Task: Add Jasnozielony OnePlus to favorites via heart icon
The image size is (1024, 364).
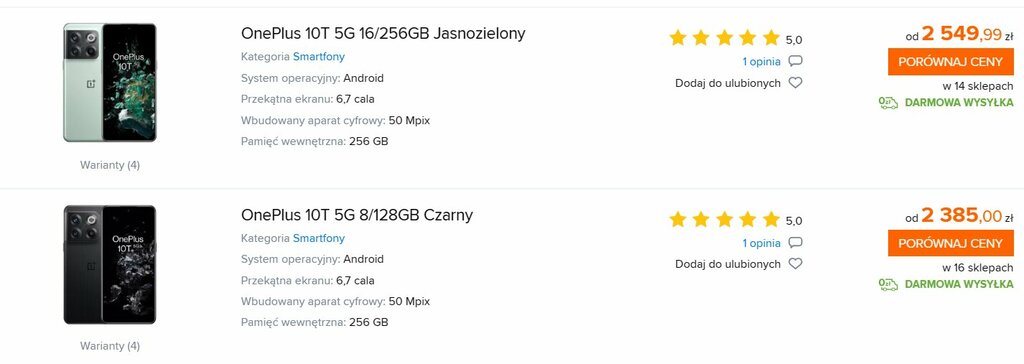Action: point(795,83)
